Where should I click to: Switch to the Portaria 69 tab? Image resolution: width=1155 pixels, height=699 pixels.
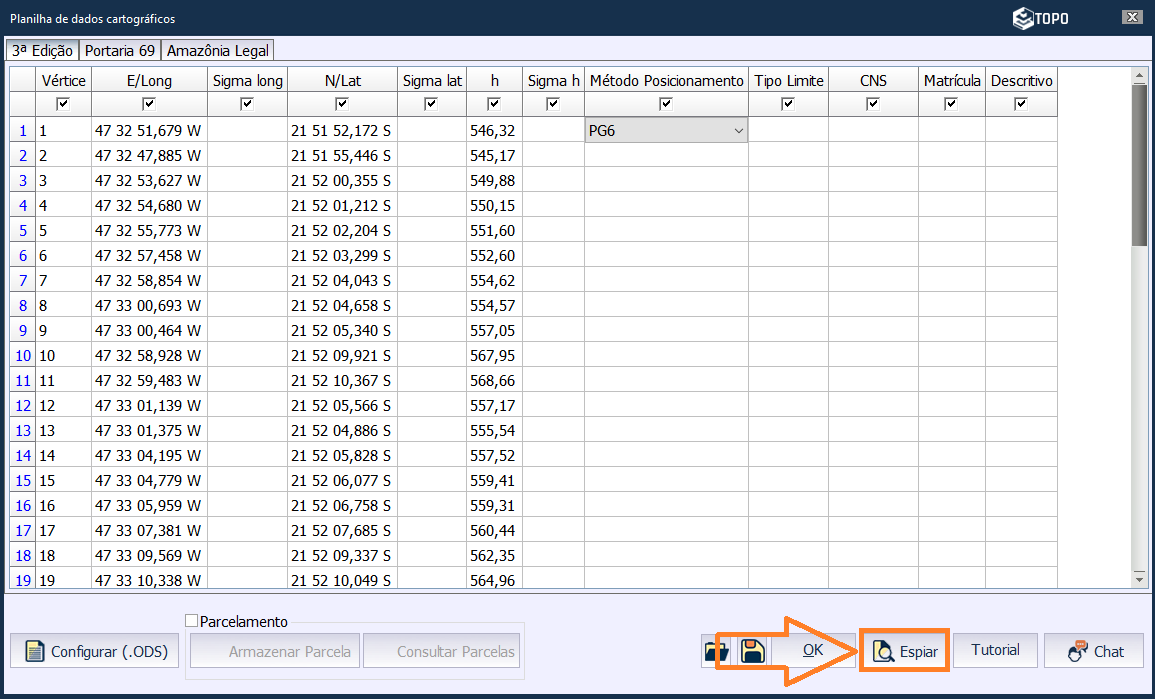point(119,51)
